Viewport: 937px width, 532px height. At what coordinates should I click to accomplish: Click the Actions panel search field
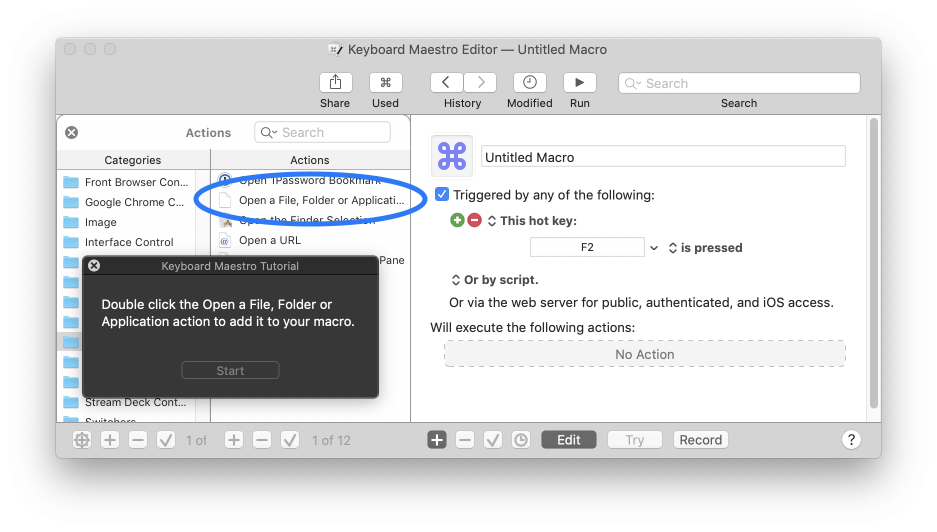click(x=323, y=132)
